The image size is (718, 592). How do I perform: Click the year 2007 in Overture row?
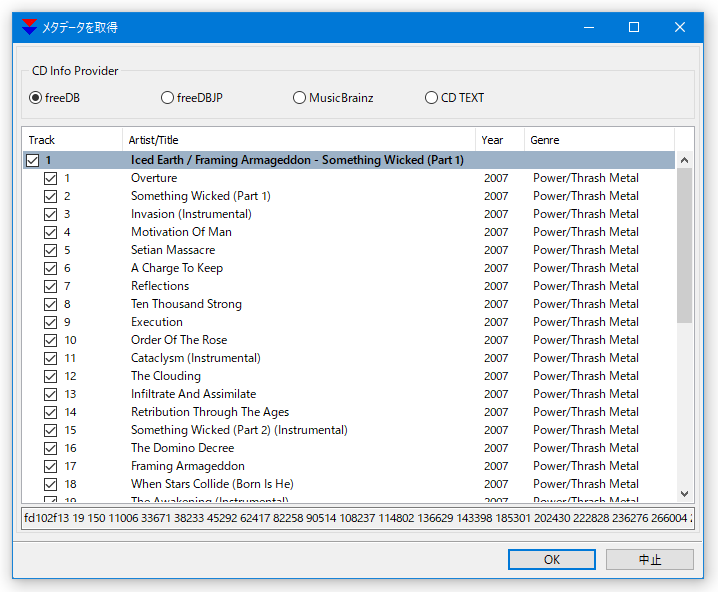[496, 178]
